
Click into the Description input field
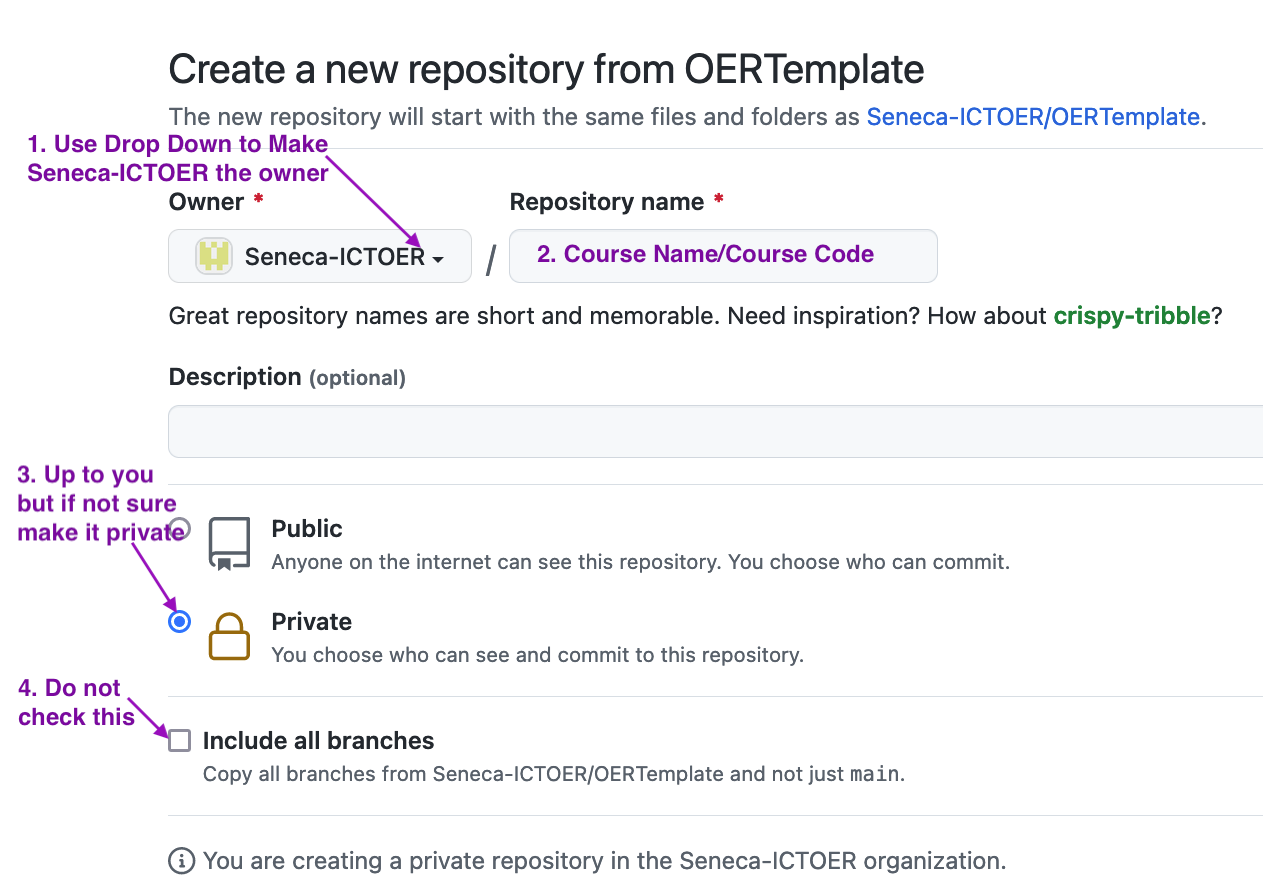[x=716, y=431]
